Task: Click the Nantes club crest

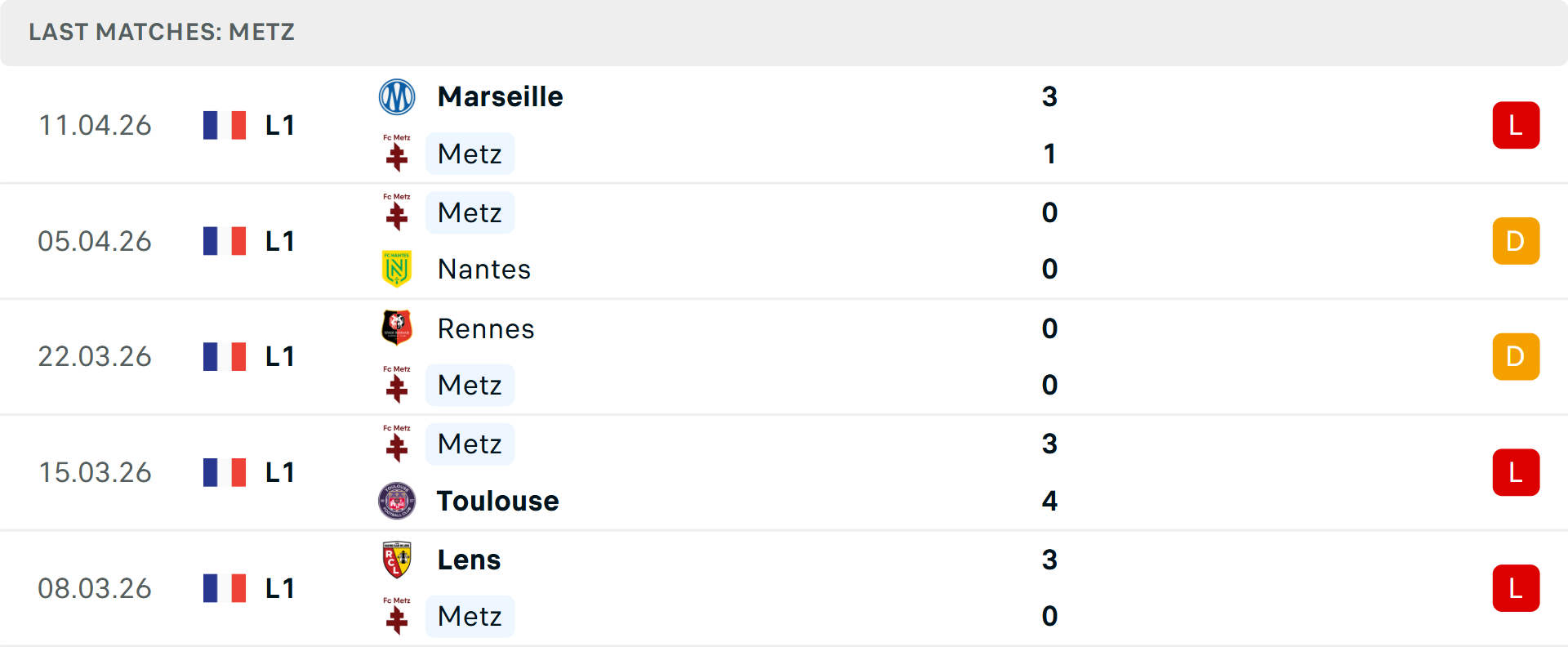Action: pos(397,269)
